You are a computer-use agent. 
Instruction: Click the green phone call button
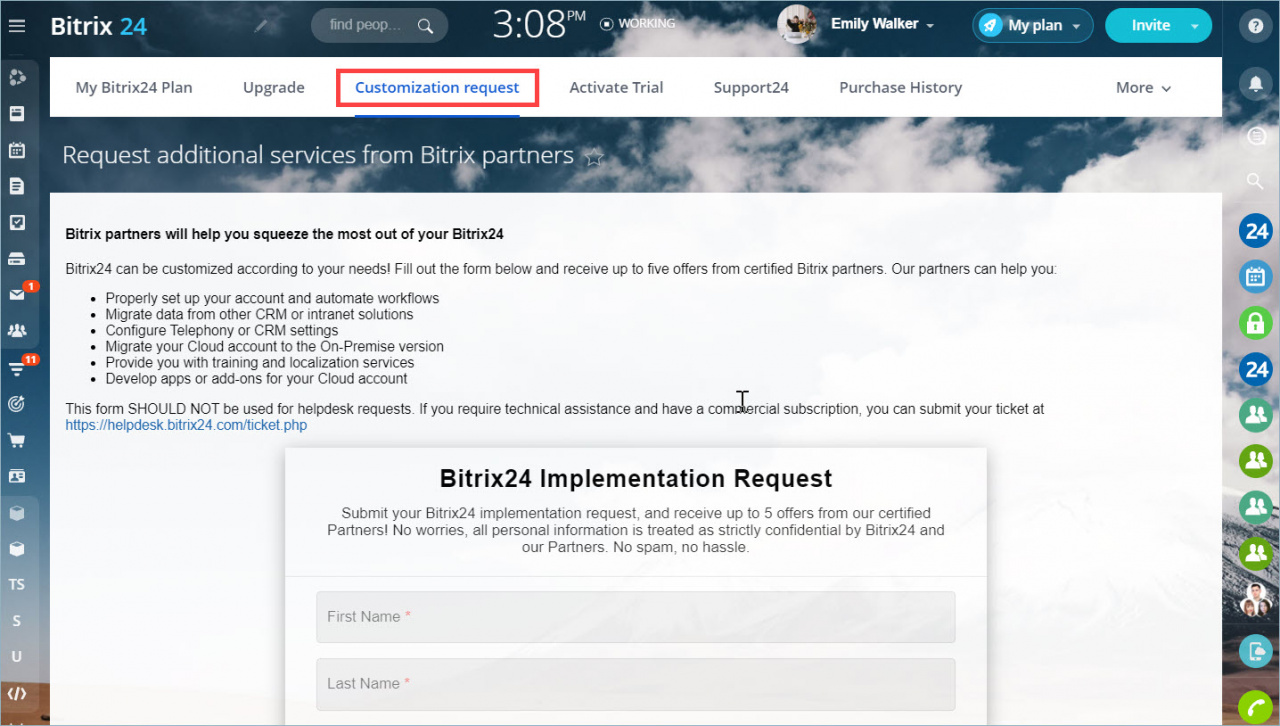1256,707
